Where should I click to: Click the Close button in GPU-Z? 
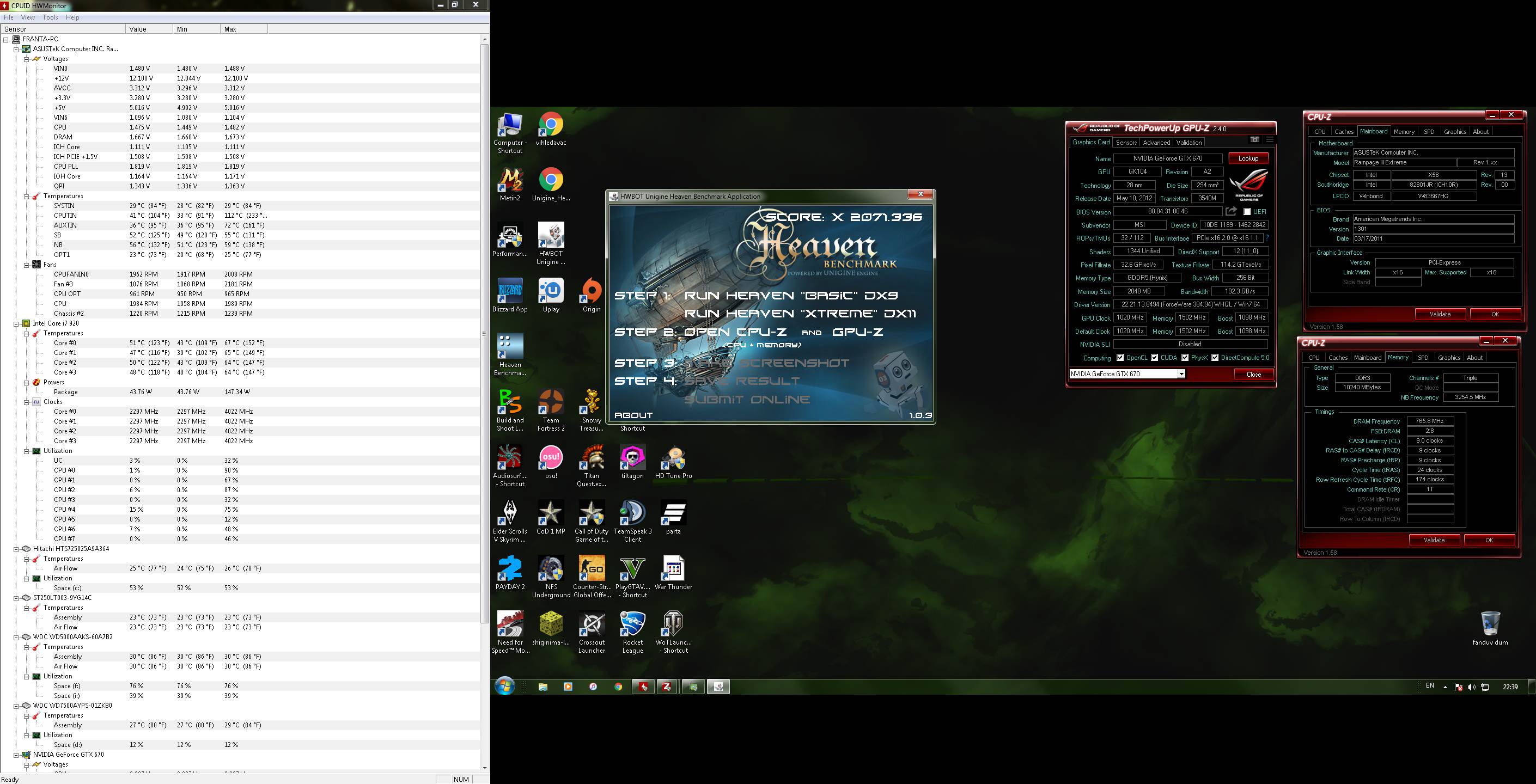1253,375
